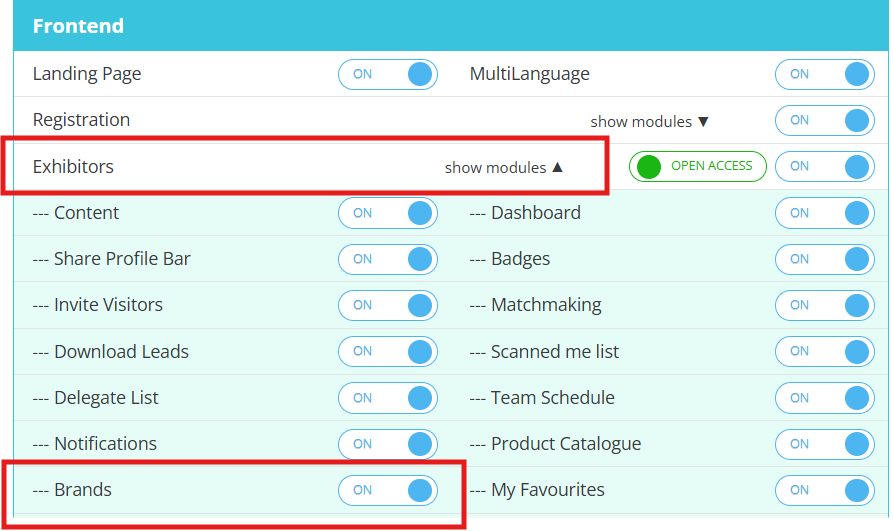Image resolution: width=893 pixels, height=531 pixels.
Task: Switch off the Matchmaking module
Action: (x=825, y=305)
